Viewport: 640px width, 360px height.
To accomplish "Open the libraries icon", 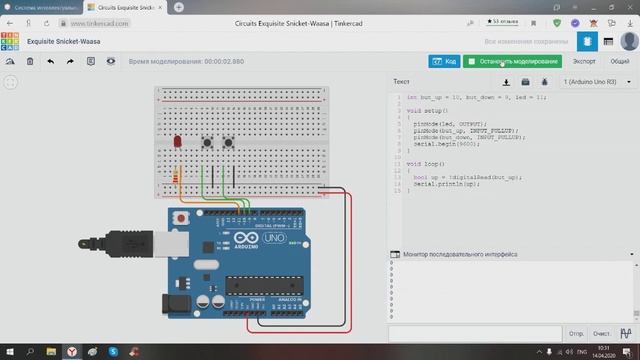I will click(x=525, y=82).
